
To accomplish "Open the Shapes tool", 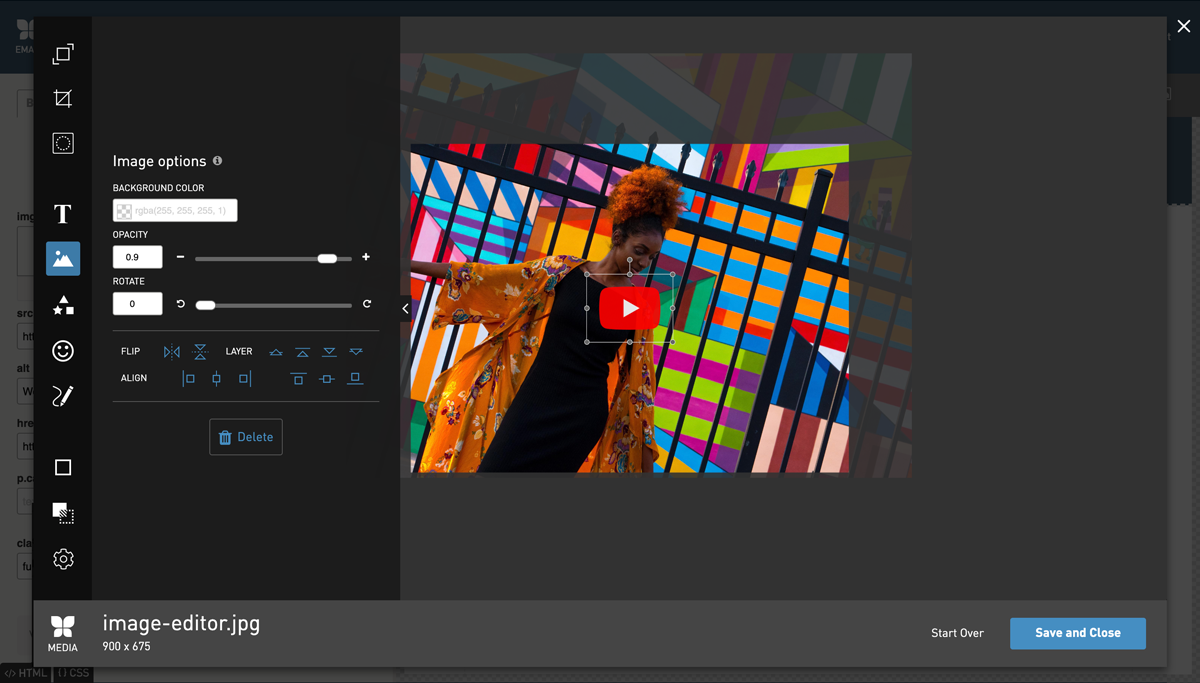I will click(63, 305).
